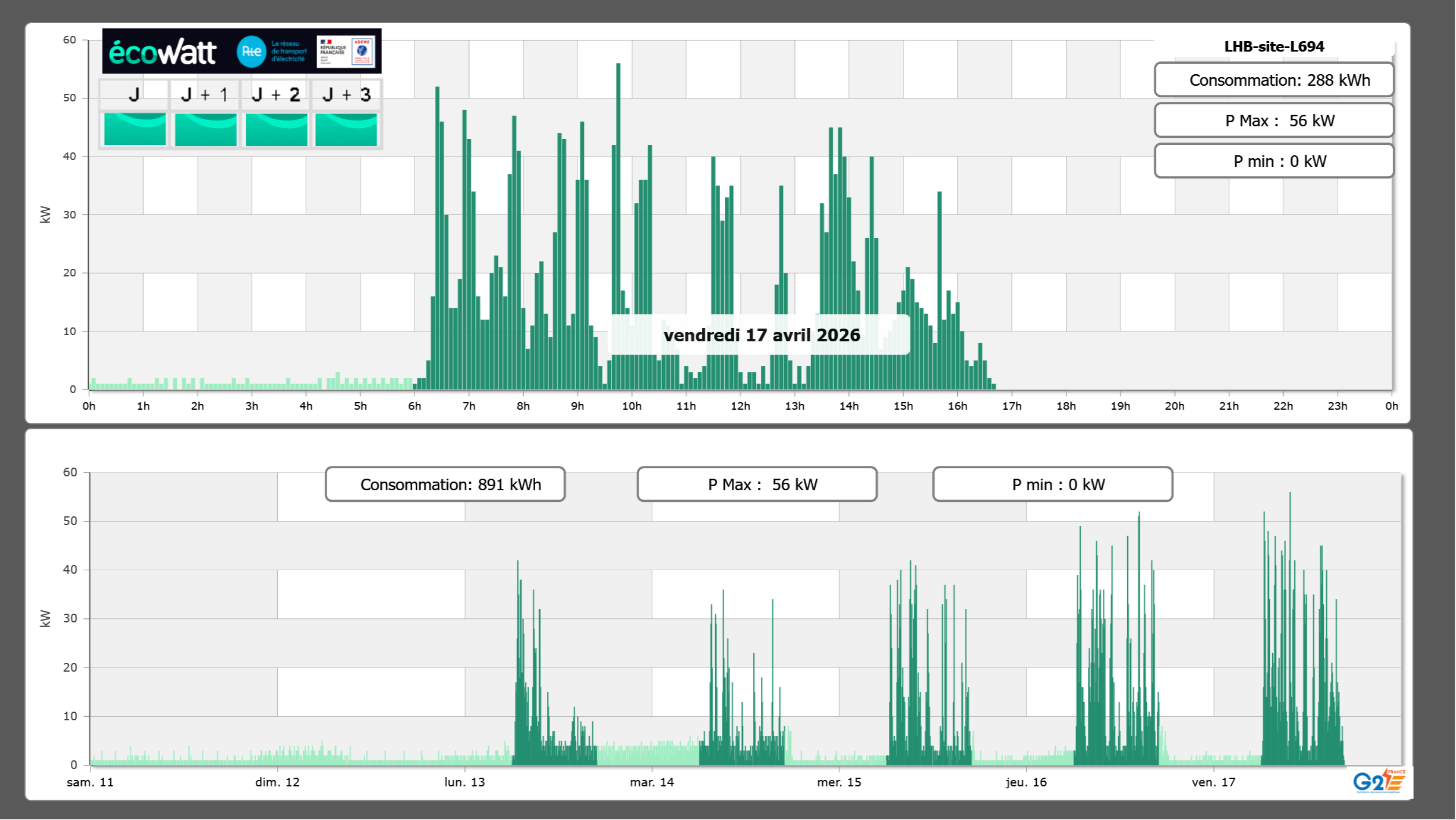Viewport: 1456px width, 820px height.
Task: Click the LHB-site-L694 site title
Action: (1274, 46)
